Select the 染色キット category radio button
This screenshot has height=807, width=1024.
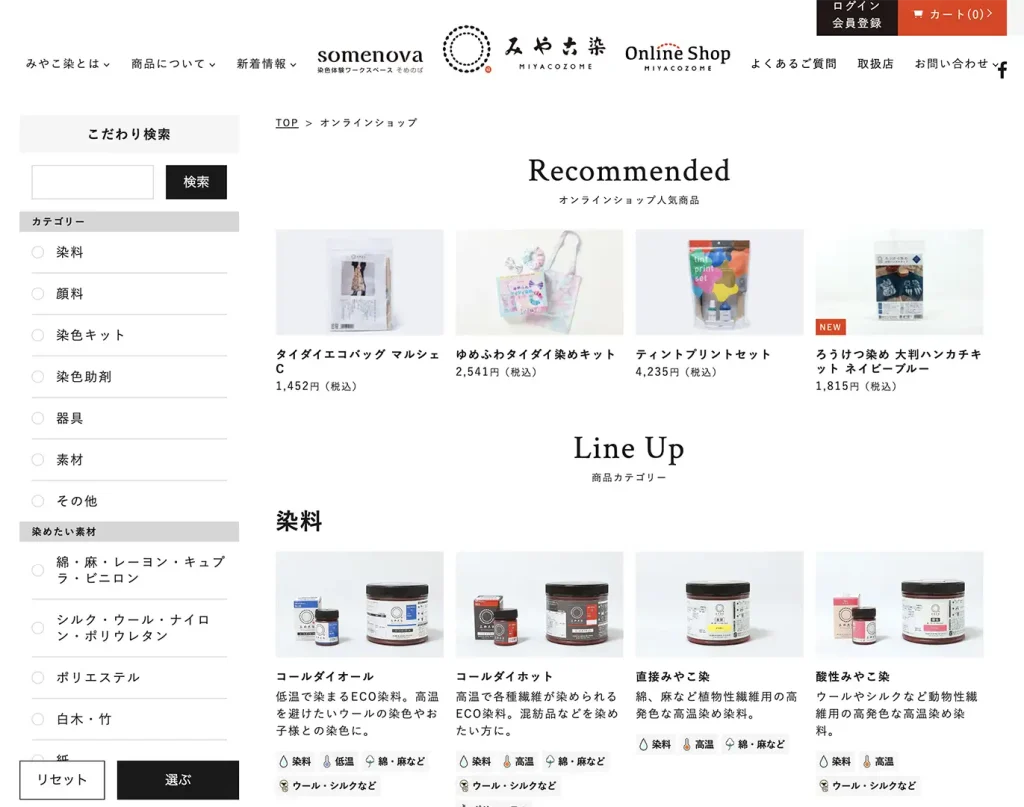pos(38,335)
